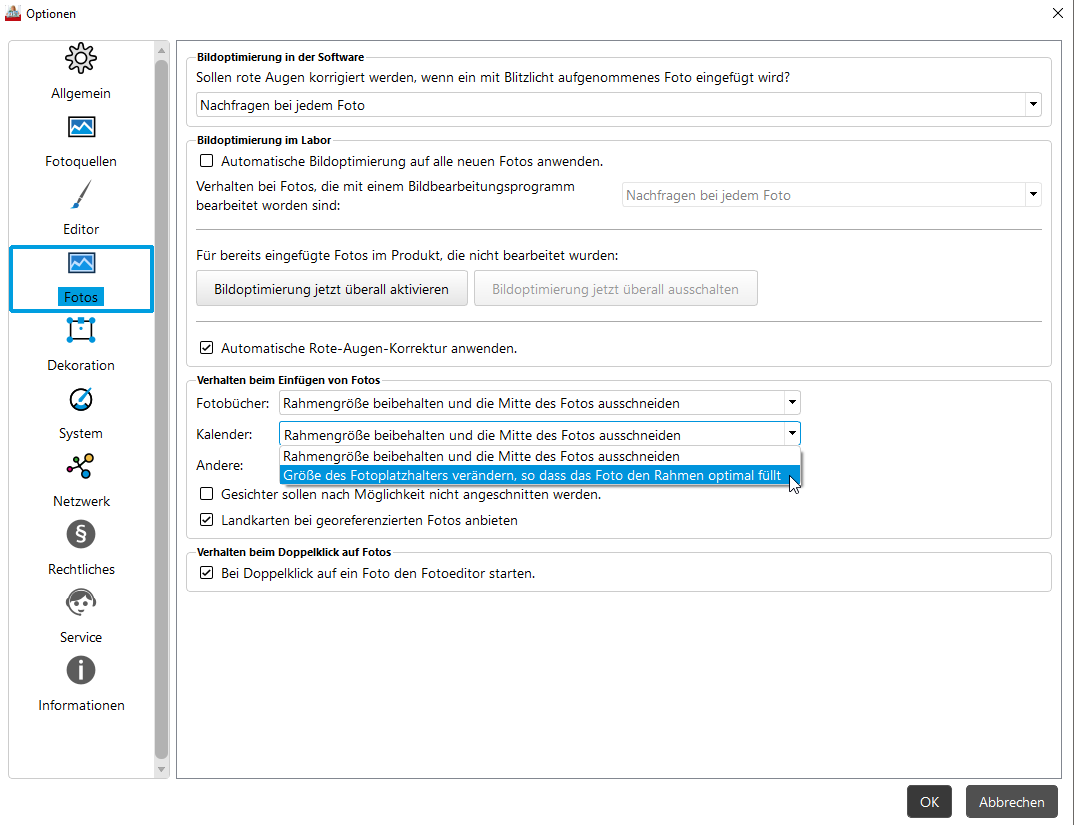Open Rechtliches paragraph icon section
The image size is (1074, 825).
pos(81,535)
